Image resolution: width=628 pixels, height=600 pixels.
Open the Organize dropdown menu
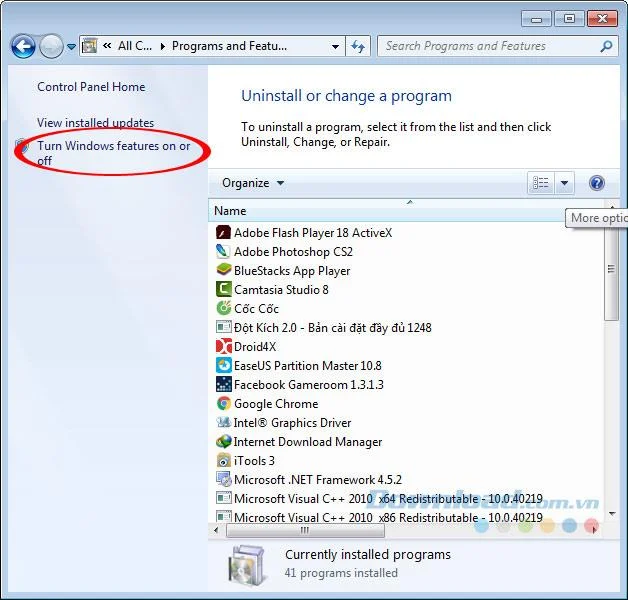pyautogui.click(x=253, y=183)
